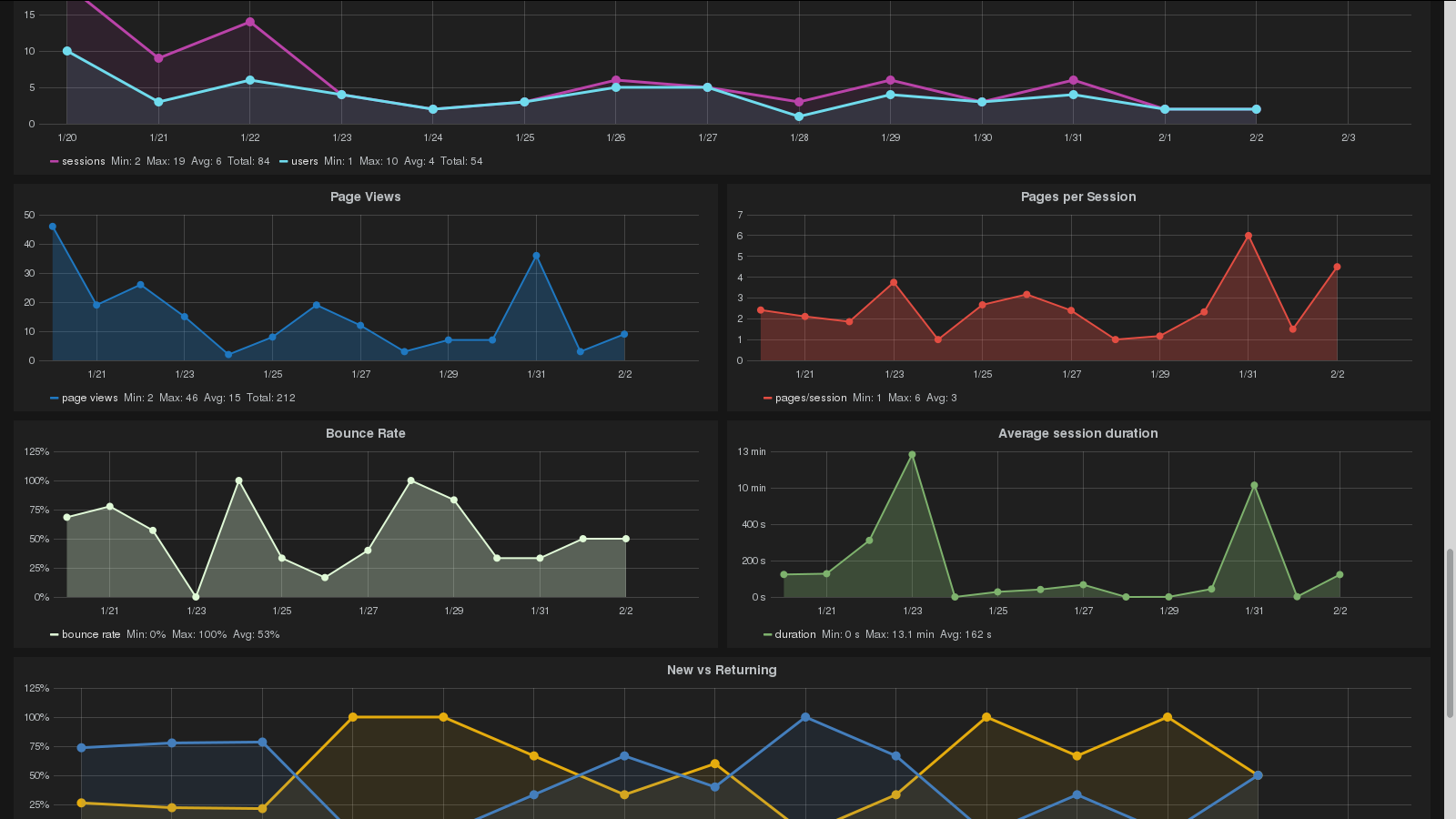Click the '13 min' axis label
This screenshot has height=819, width=1456.
click(752, 451)
